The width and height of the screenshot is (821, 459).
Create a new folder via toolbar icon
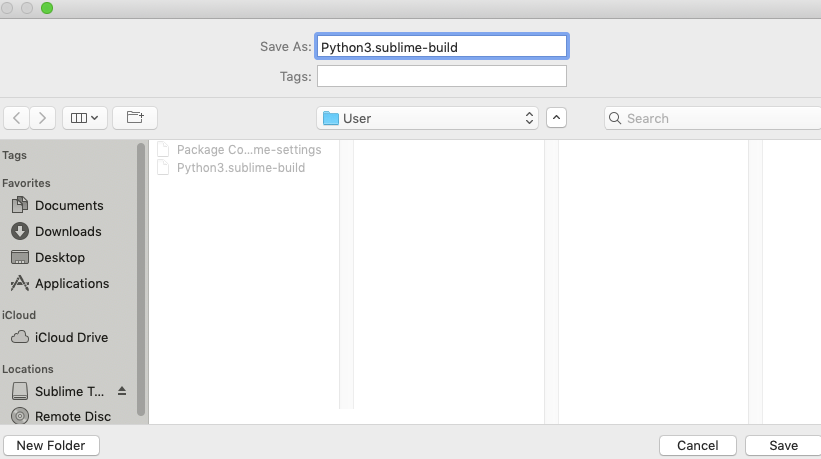click(135, 118)
